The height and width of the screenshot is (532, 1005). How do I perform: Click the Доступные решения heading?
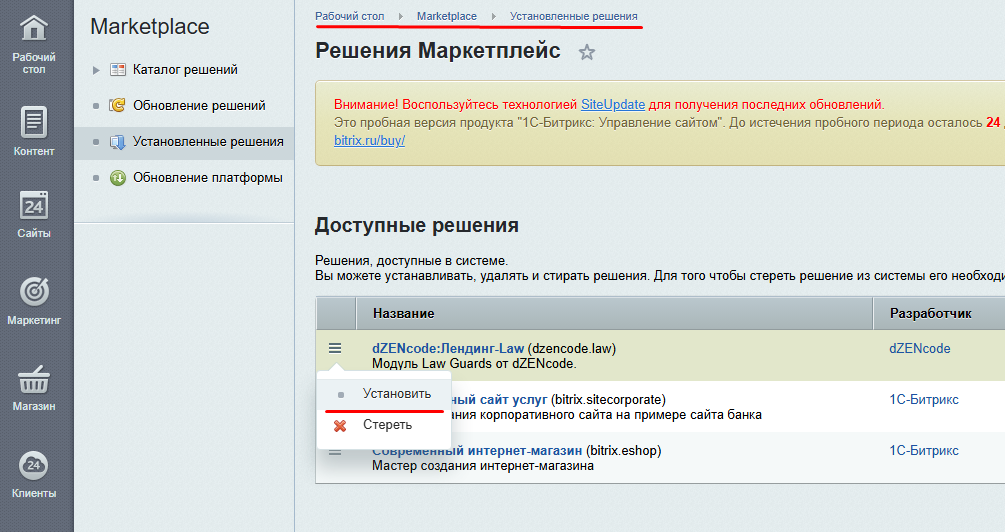click(417, 225)
